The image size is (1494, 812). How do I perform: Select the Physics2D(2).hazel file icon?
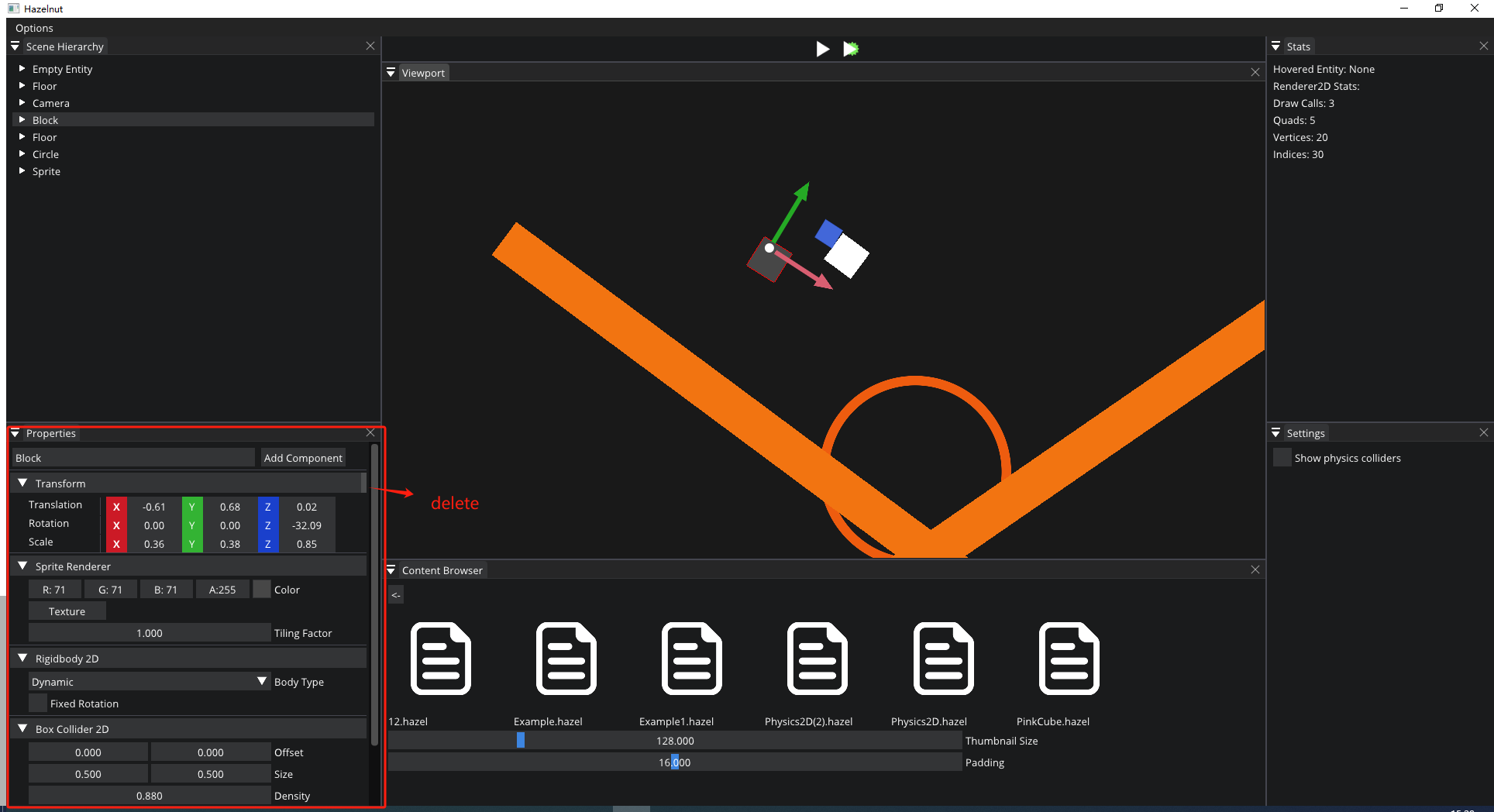[818, 659]
